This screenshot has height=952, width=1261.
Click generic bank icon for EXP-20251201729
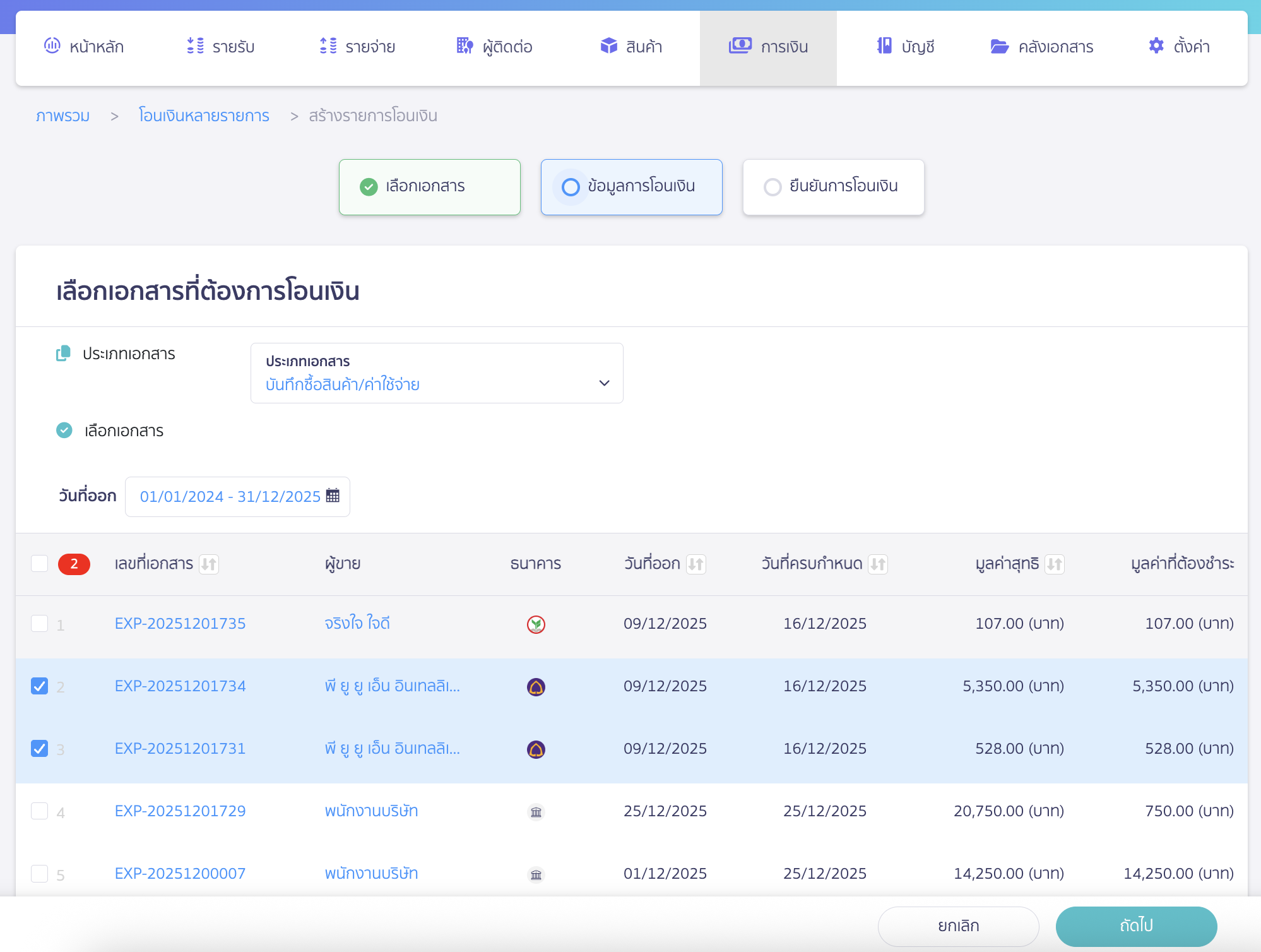(x=536, y=812)
